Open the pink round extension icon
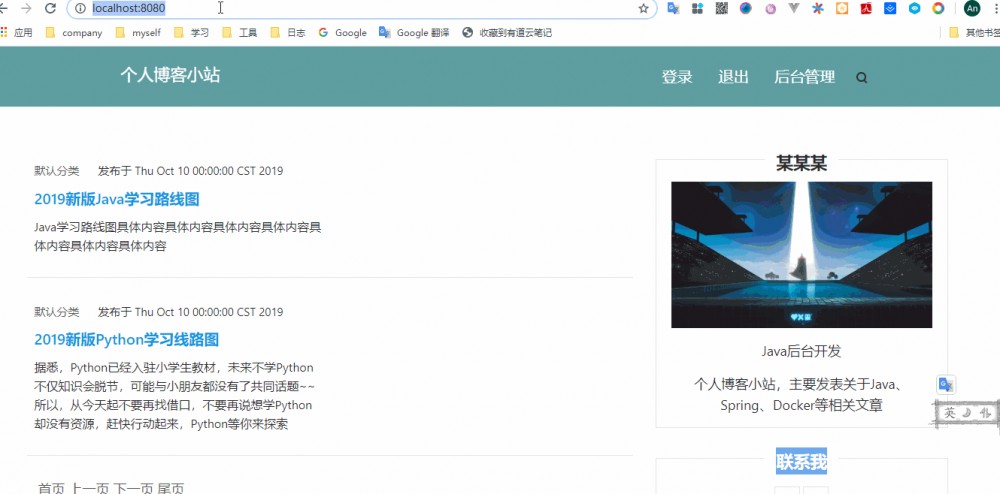1000x494 pixels. coord(770,8)
